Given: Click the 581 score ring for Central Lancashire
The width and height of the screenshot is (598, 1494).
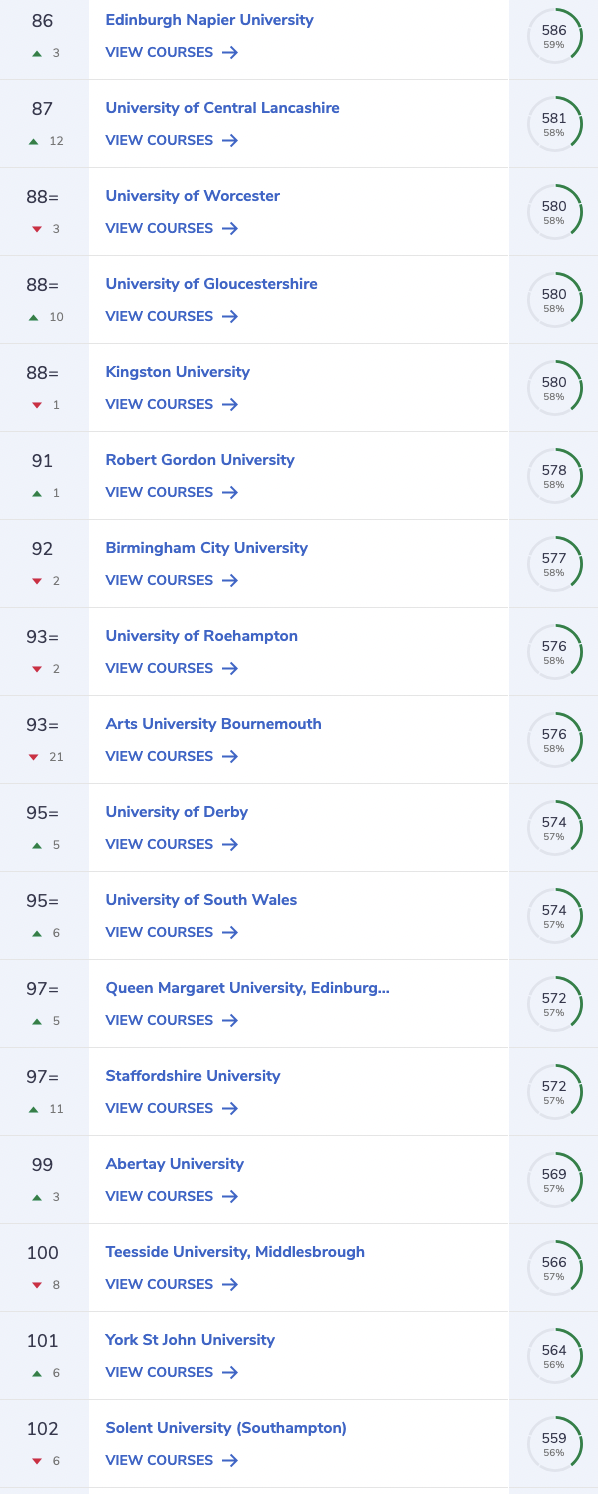Looking at the screenshot, I should [554, 124].
